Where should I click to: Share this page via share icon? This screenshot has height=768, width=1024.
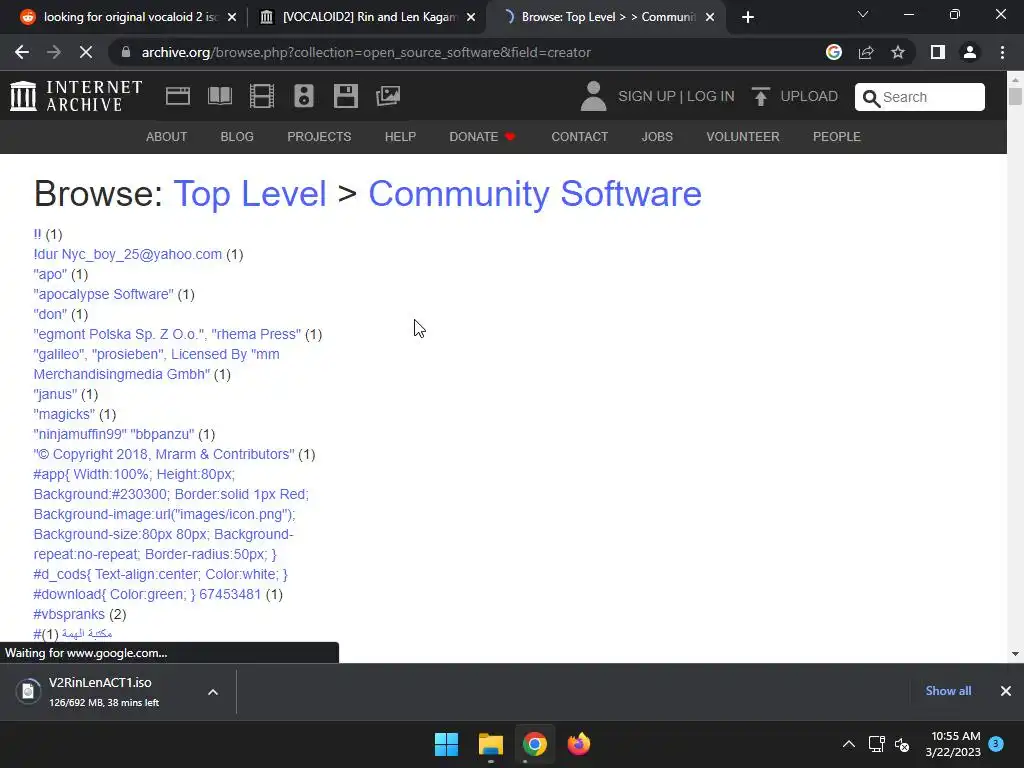[866, 52]
